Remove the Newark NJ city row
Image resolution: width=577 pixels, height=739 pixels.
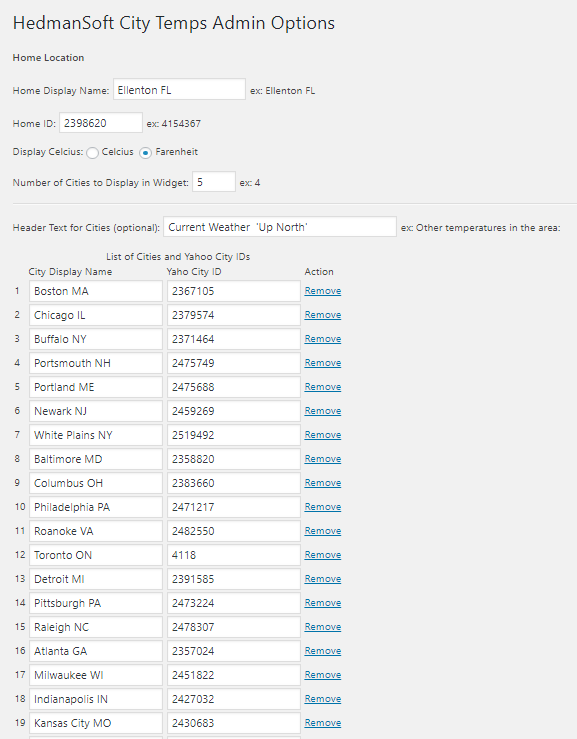(323, 411)
